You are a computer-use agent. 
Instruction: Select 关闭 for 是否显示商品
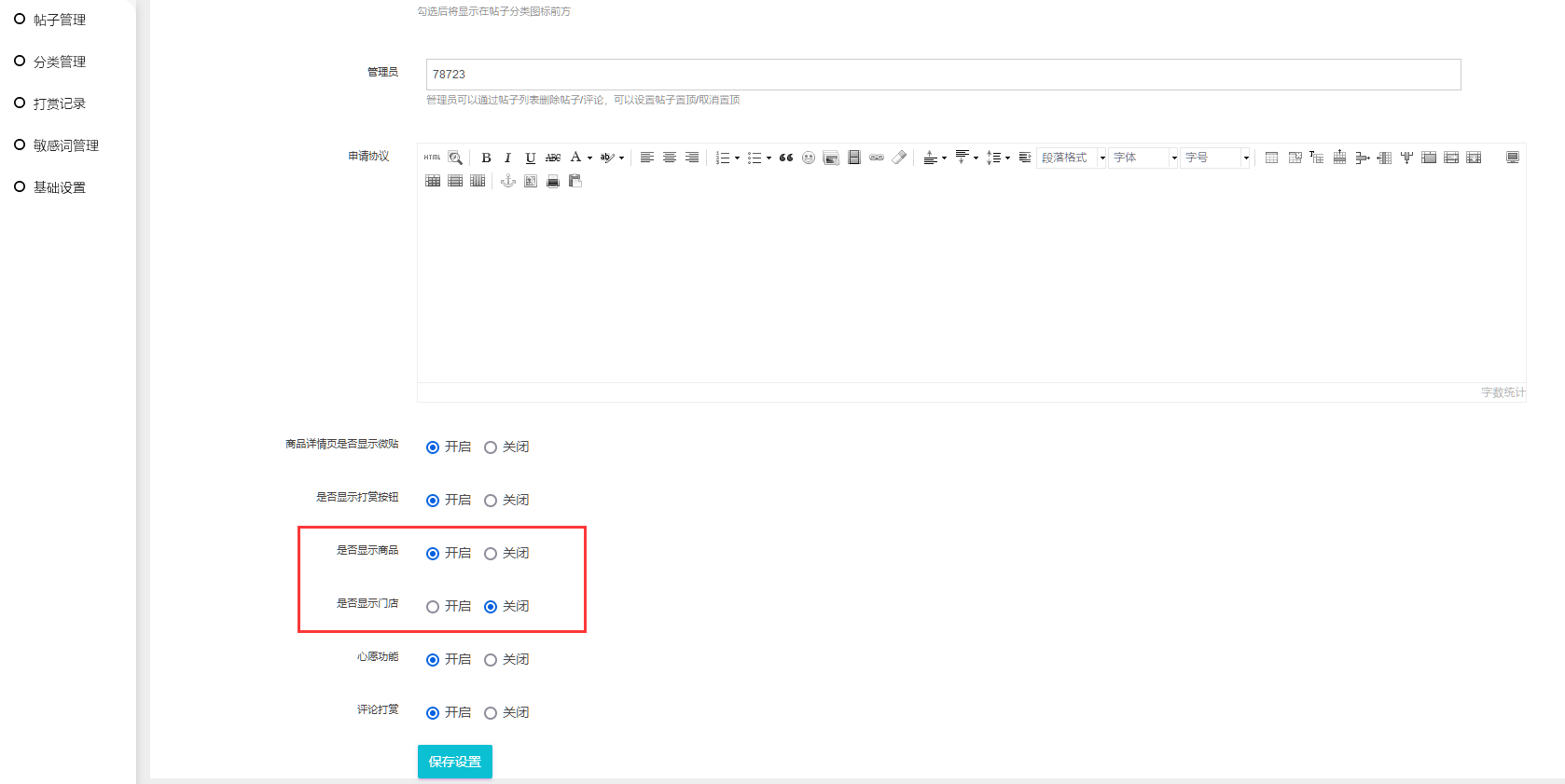pos(491,554)
